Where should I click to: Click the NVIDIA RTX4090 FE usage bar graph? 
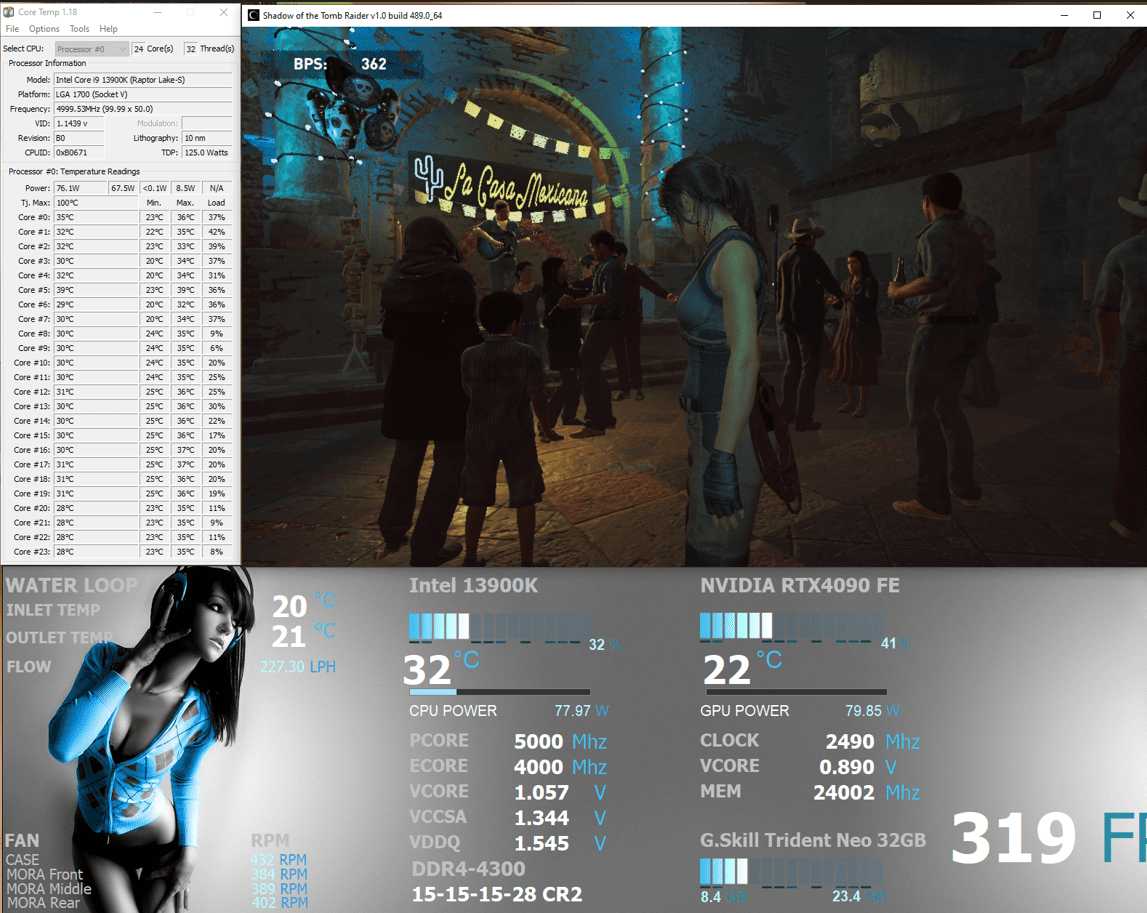coord(791,628)
